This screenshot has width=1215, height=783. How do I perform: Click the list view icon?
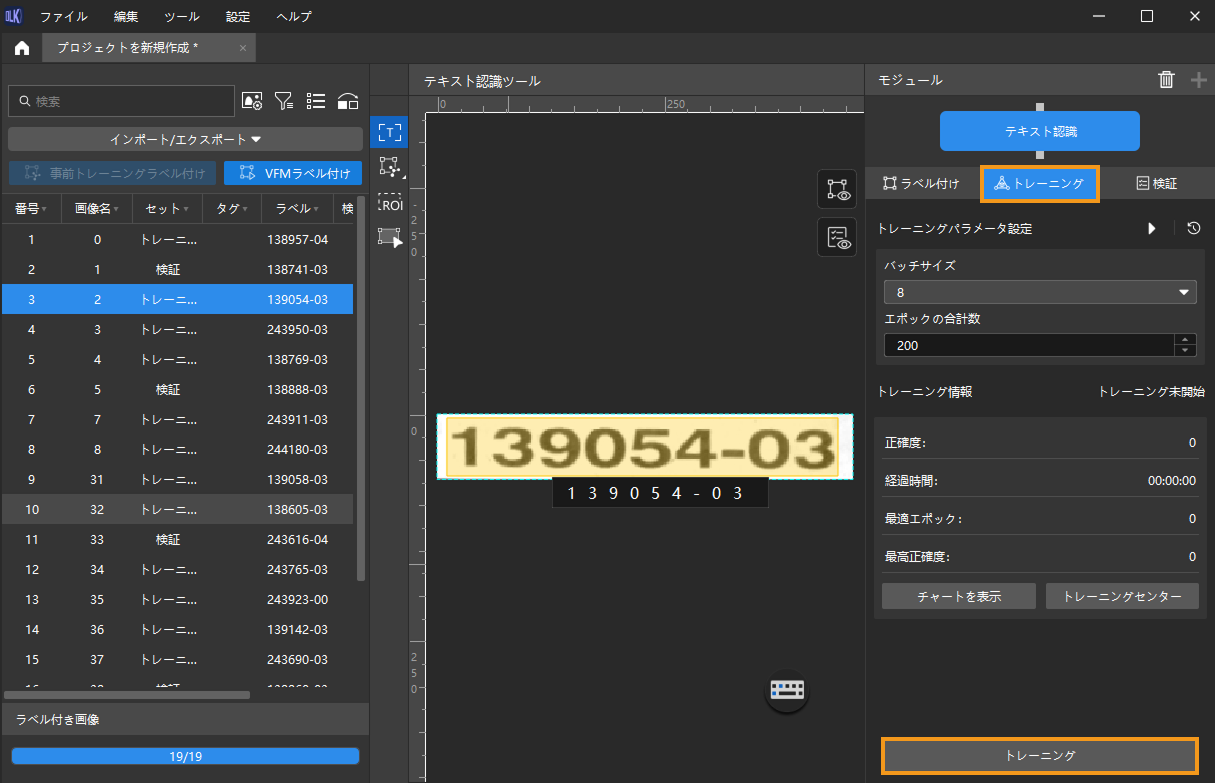point(316,101)
